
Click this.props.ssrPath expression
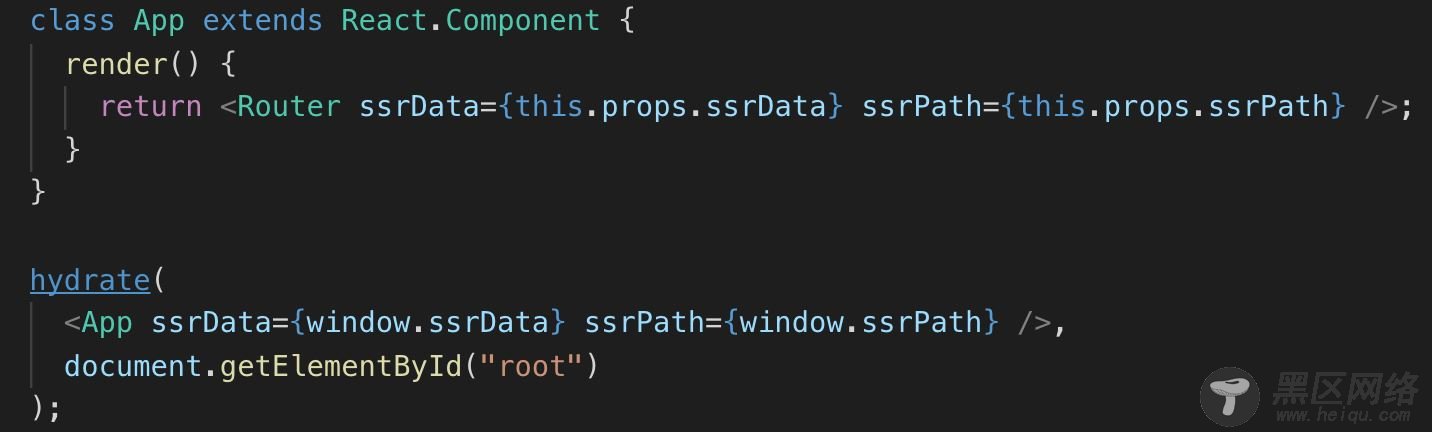(x=1174, y=106)
